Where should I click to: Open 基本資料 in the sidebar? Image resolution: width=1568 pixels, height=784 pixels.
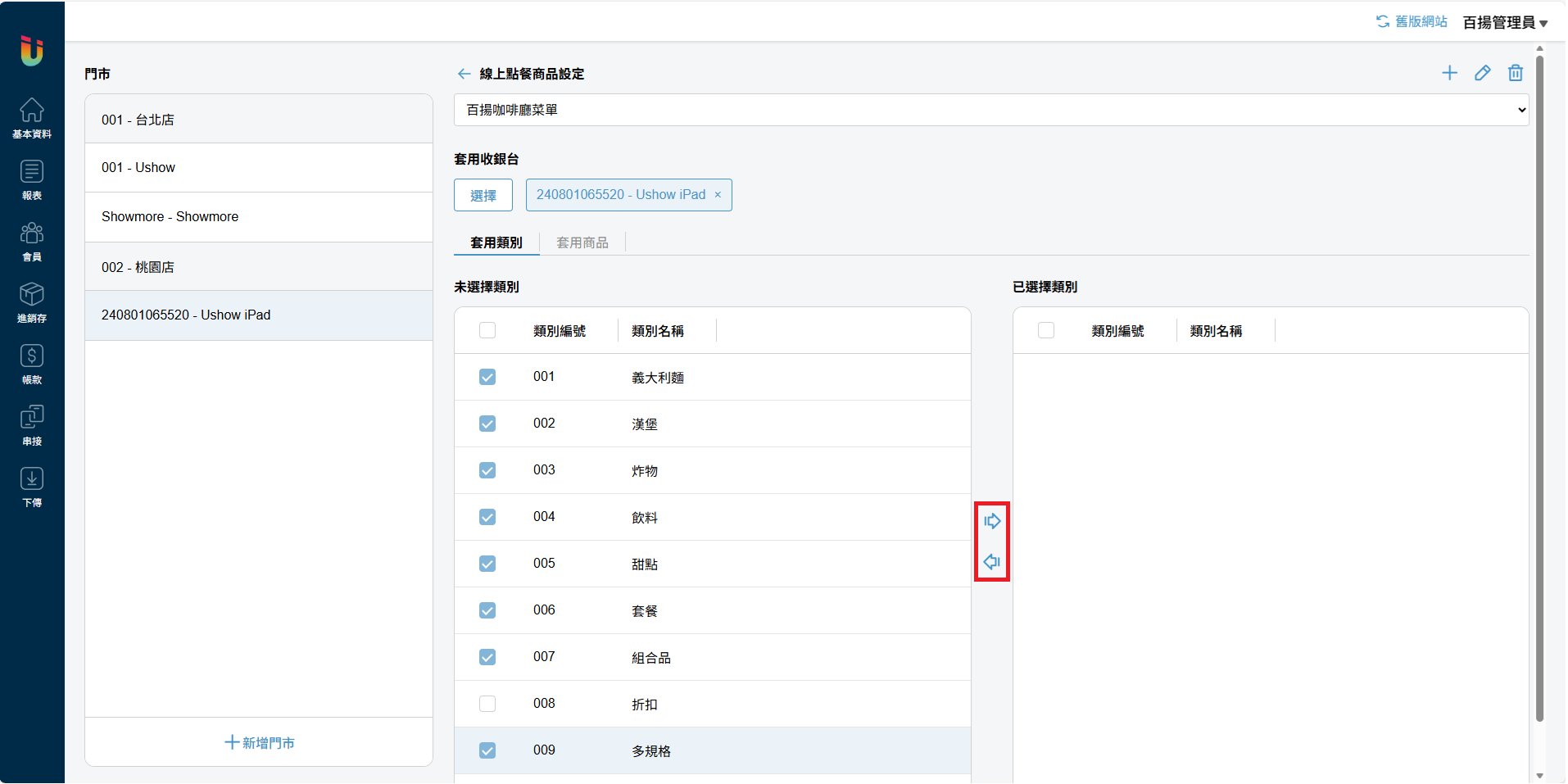click(x=32, y=117)
